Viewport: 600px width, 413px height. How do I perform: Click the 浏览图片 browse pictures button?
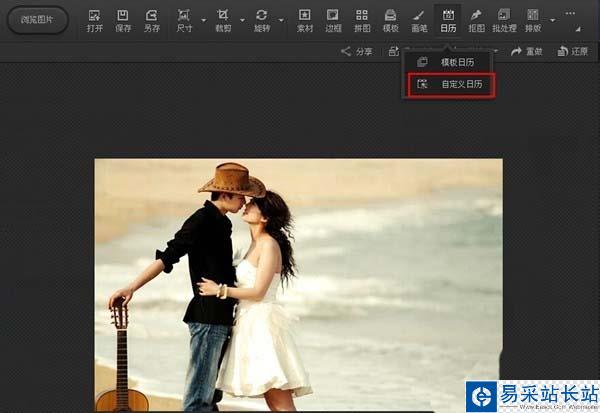point(38,20)
